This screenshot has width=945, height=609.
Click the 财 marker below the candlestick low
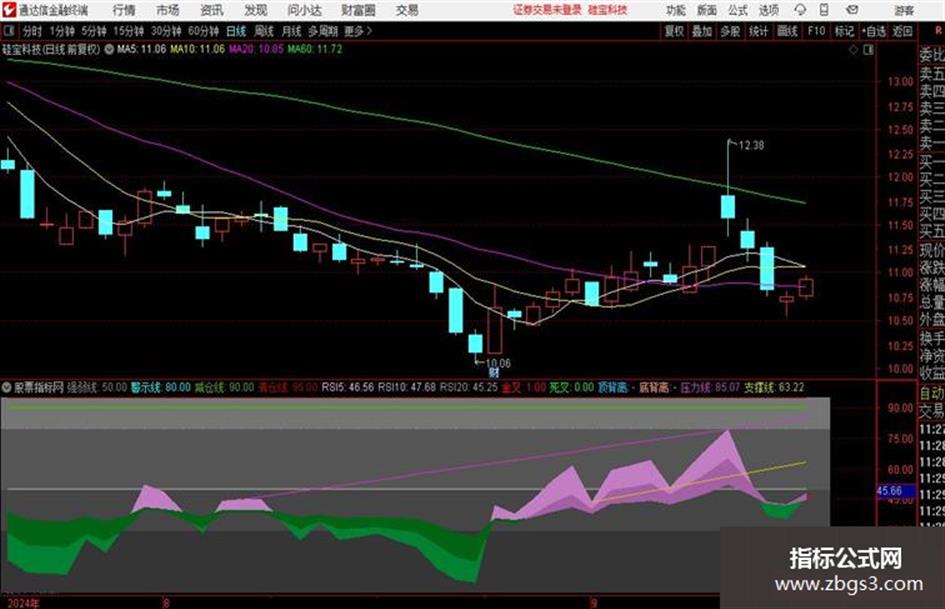click(x=494, y=373)
